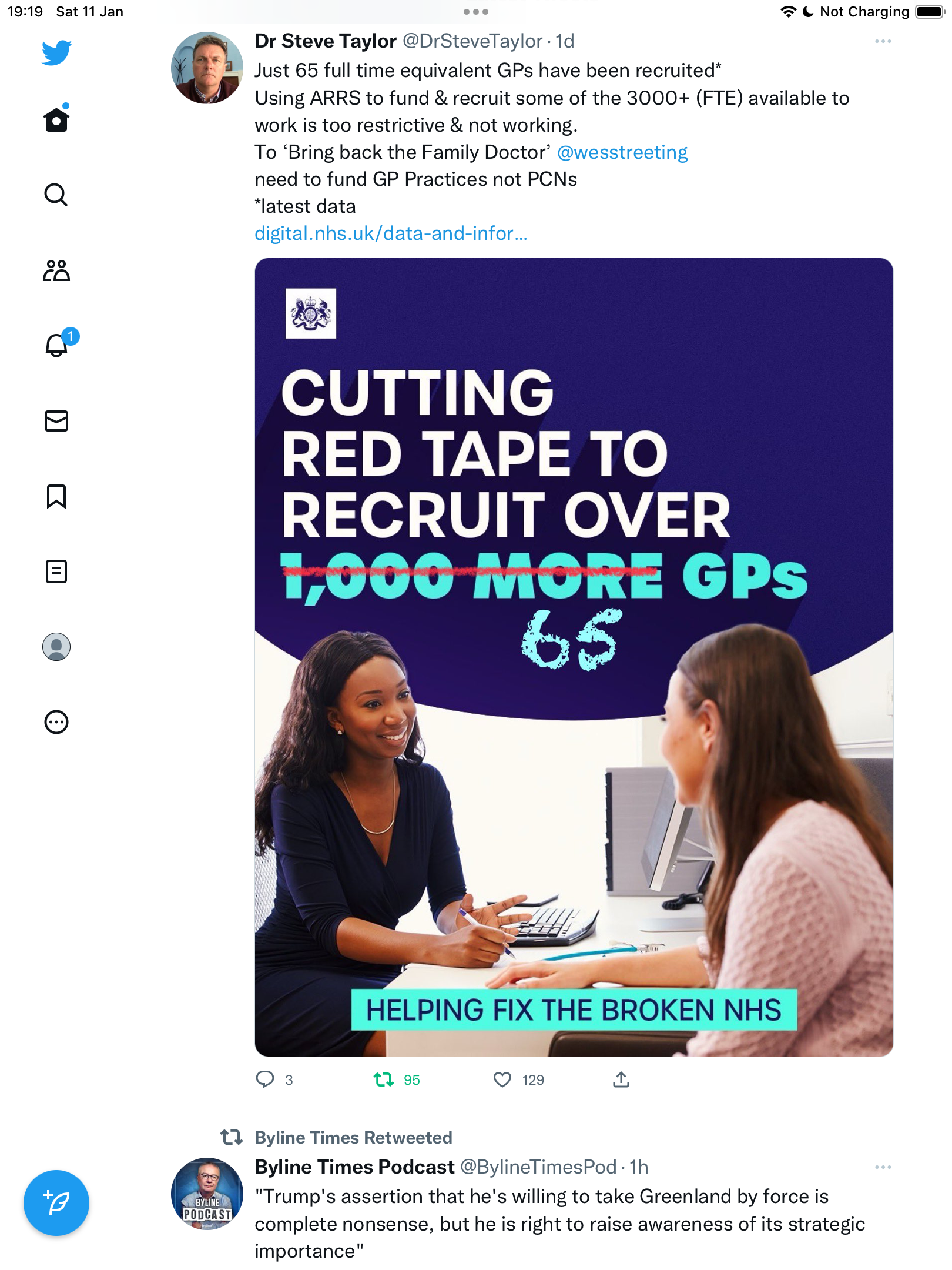Open Messages envelope icon

pyautogui.click(x=56, y=421)
